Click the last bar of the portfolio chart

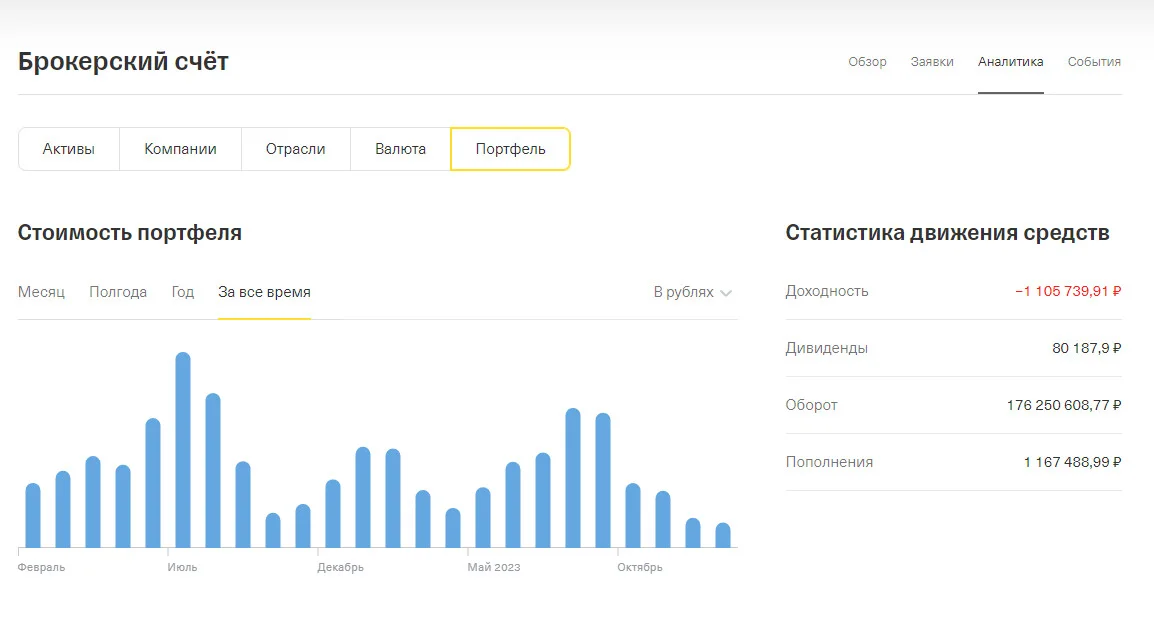pyautogui.click(x=723, y=535)
